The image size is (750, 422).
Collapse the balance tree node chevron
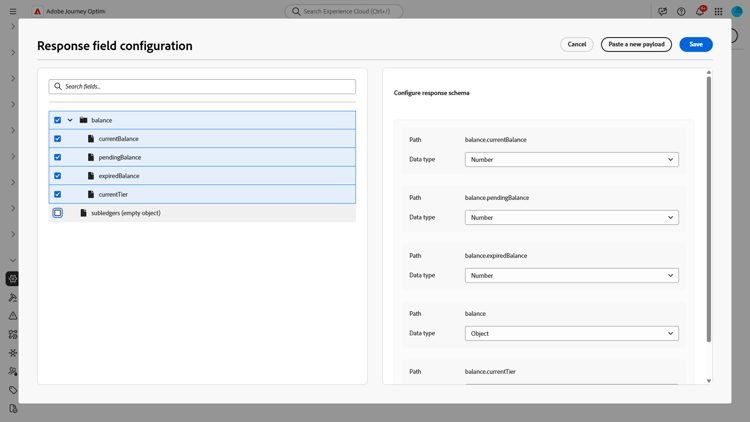(x=70, y=120)
